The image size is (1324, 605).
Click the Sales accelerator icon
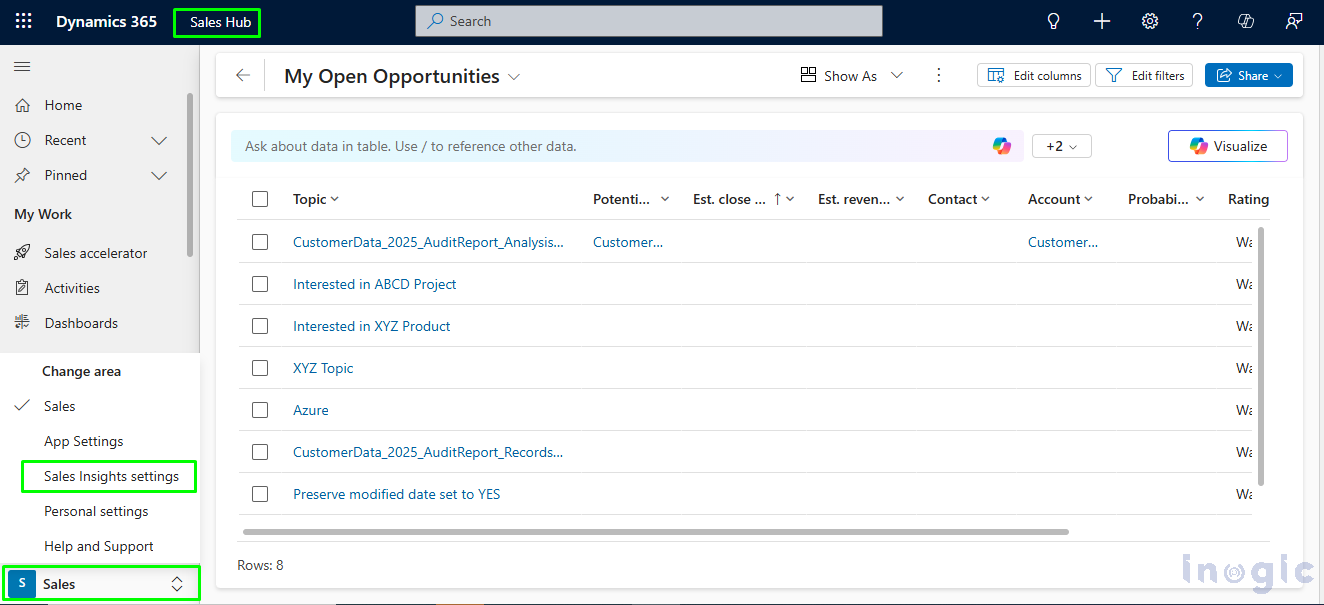click(22, 253)
